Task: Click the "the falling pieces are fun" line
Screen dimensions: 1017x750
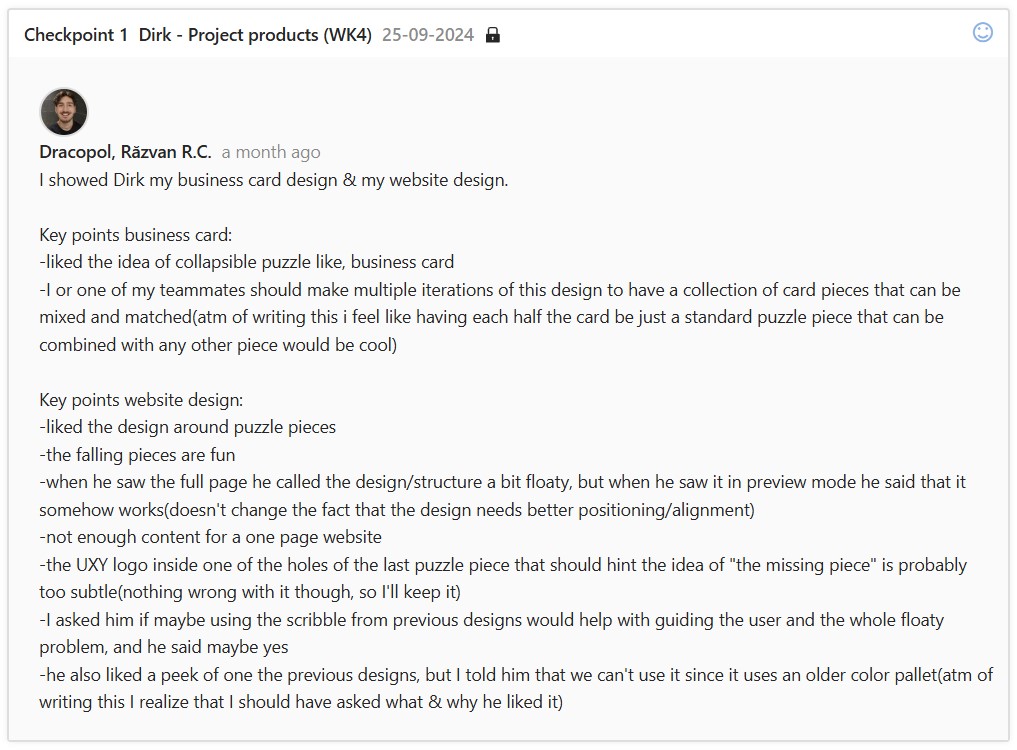Action: point(138,455)
